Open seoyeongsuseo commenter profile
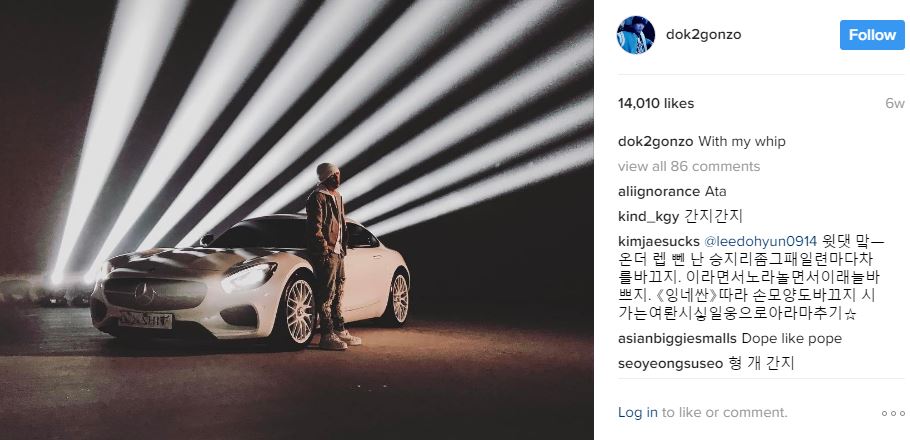Screen dimensions: 910x440 point(670,364)
